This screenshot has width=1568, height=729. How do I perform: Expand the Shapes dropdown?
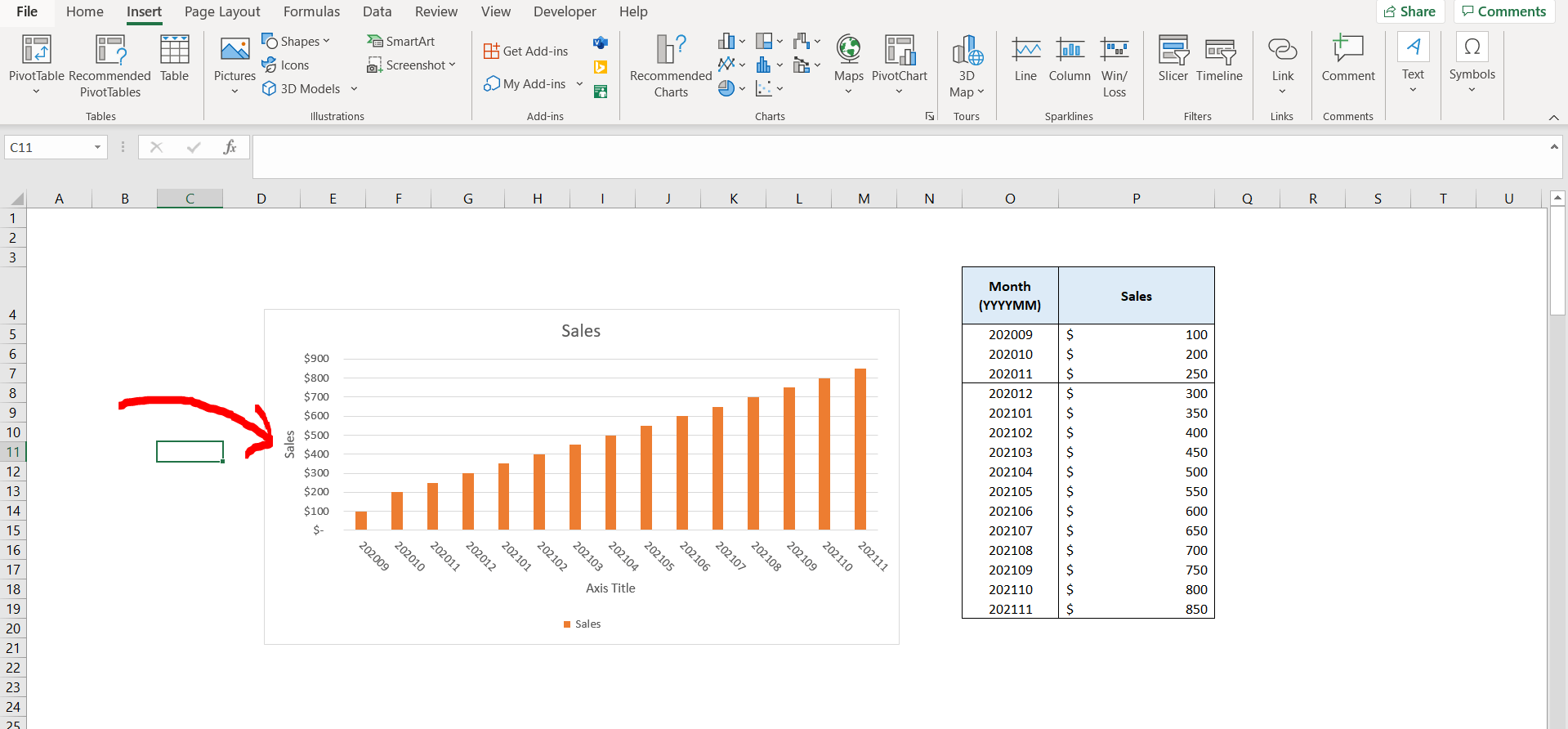pos(296,42)
